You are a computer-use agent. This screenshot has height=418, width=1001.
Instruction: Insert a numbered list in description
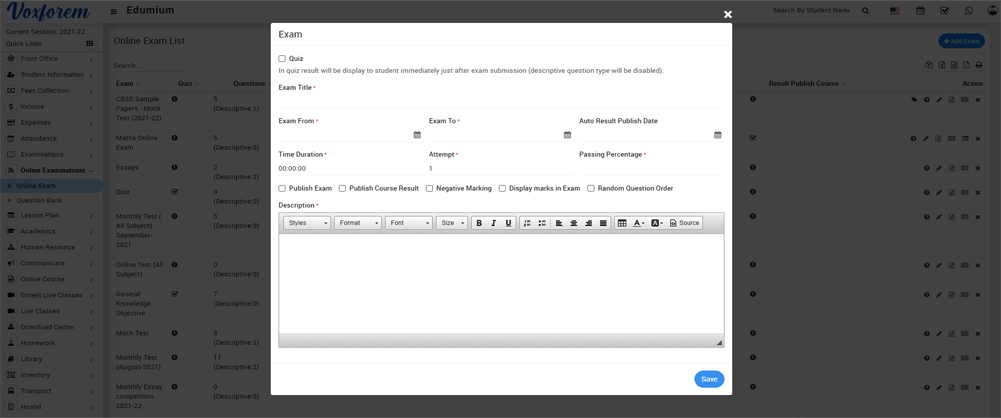click(x=527, y=223)
